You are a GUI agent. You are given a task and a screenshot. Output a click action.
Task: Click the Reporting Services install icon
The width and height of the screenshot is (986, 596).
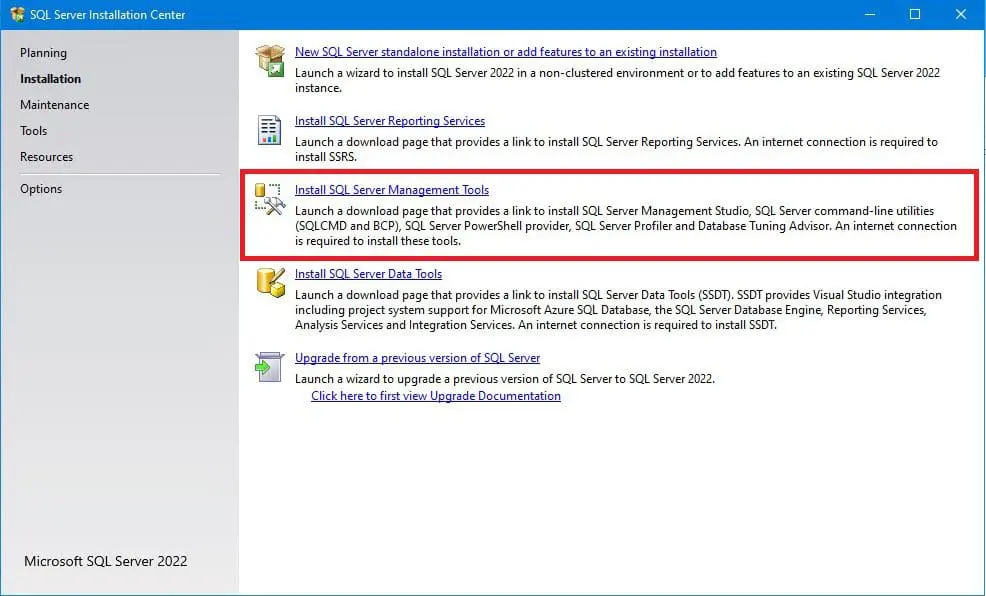coord(268,129)
